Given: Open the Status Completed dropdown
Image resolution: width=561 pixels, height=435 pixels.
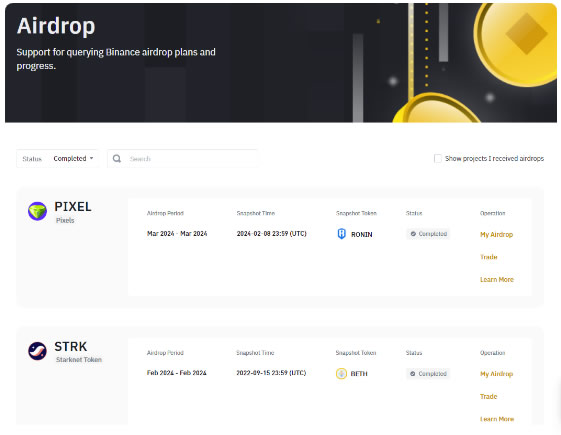Looking at the screenshot, I should (58, 158).
